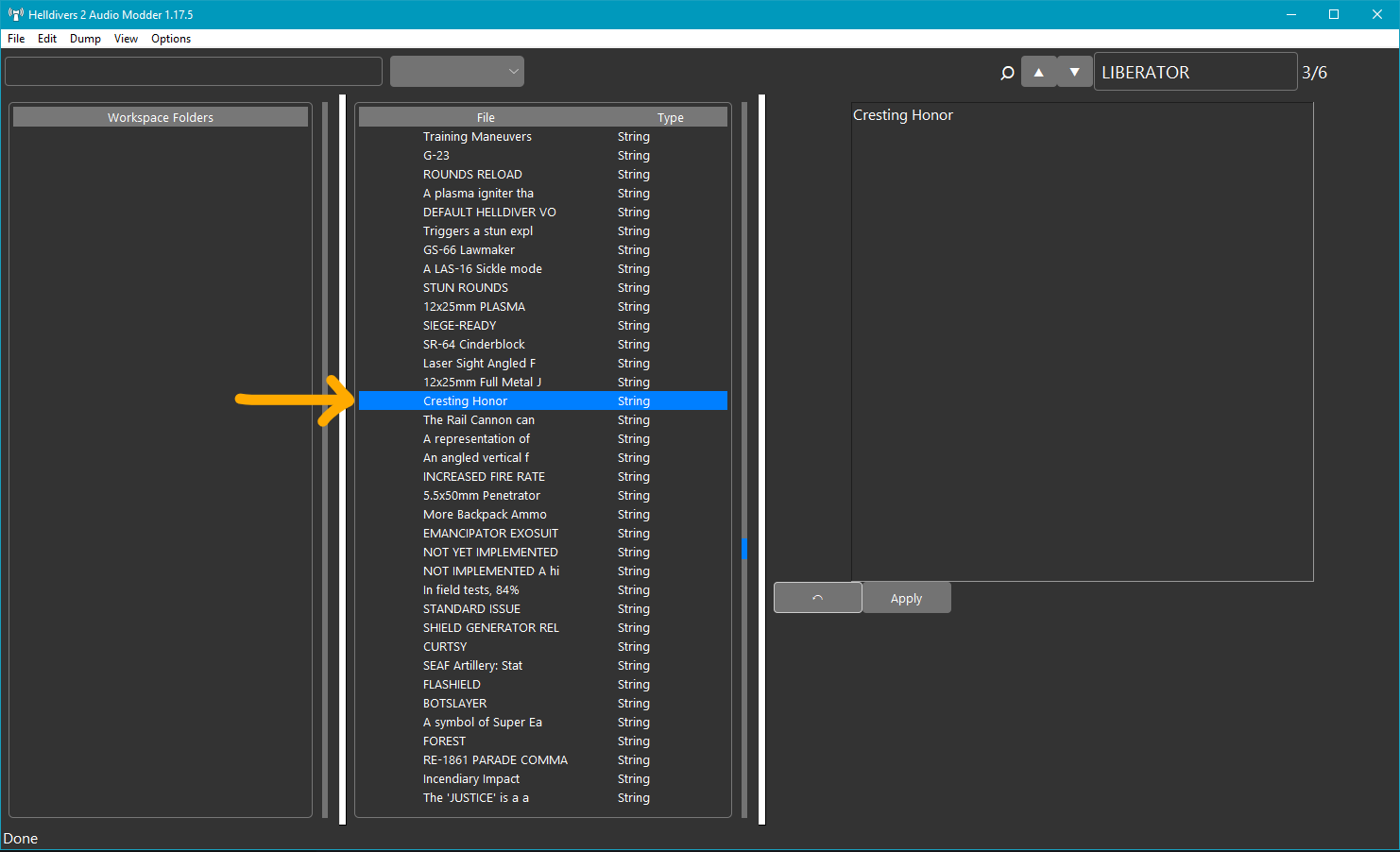1400x852 pixels.
Task: Go to previous search result with up arrow
Action: pos(1038,72)
